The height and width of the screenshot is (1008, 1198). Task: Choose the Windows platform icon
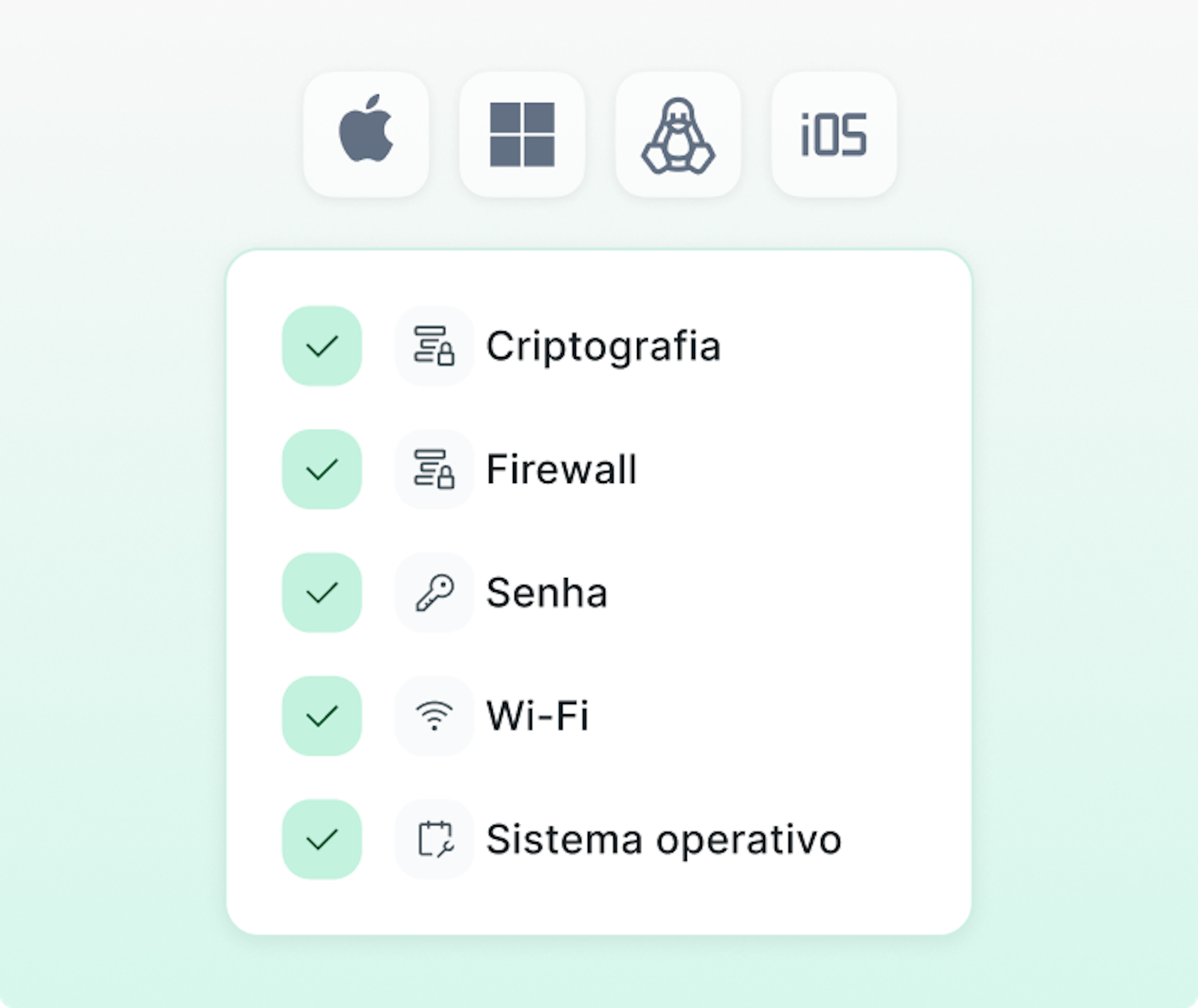[x=522, y=134]
